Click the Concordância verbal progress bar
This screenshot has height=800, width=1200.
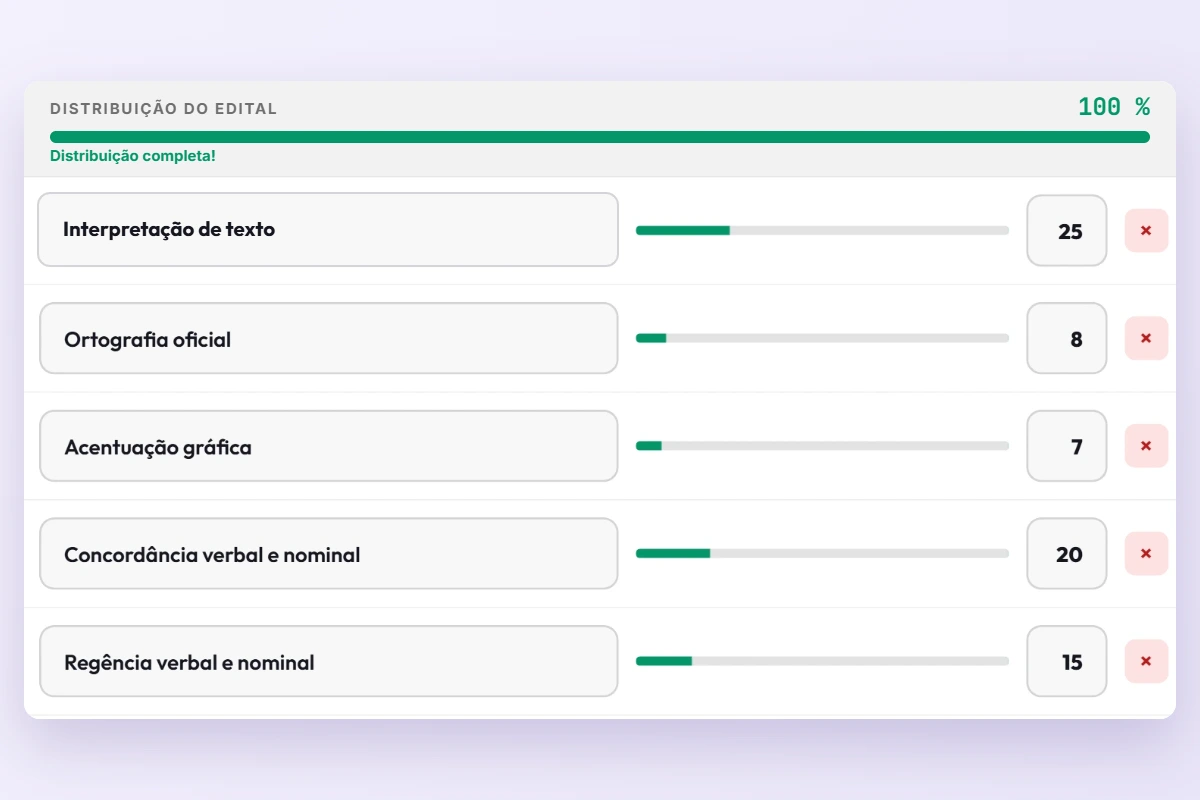tap(822, 553)
